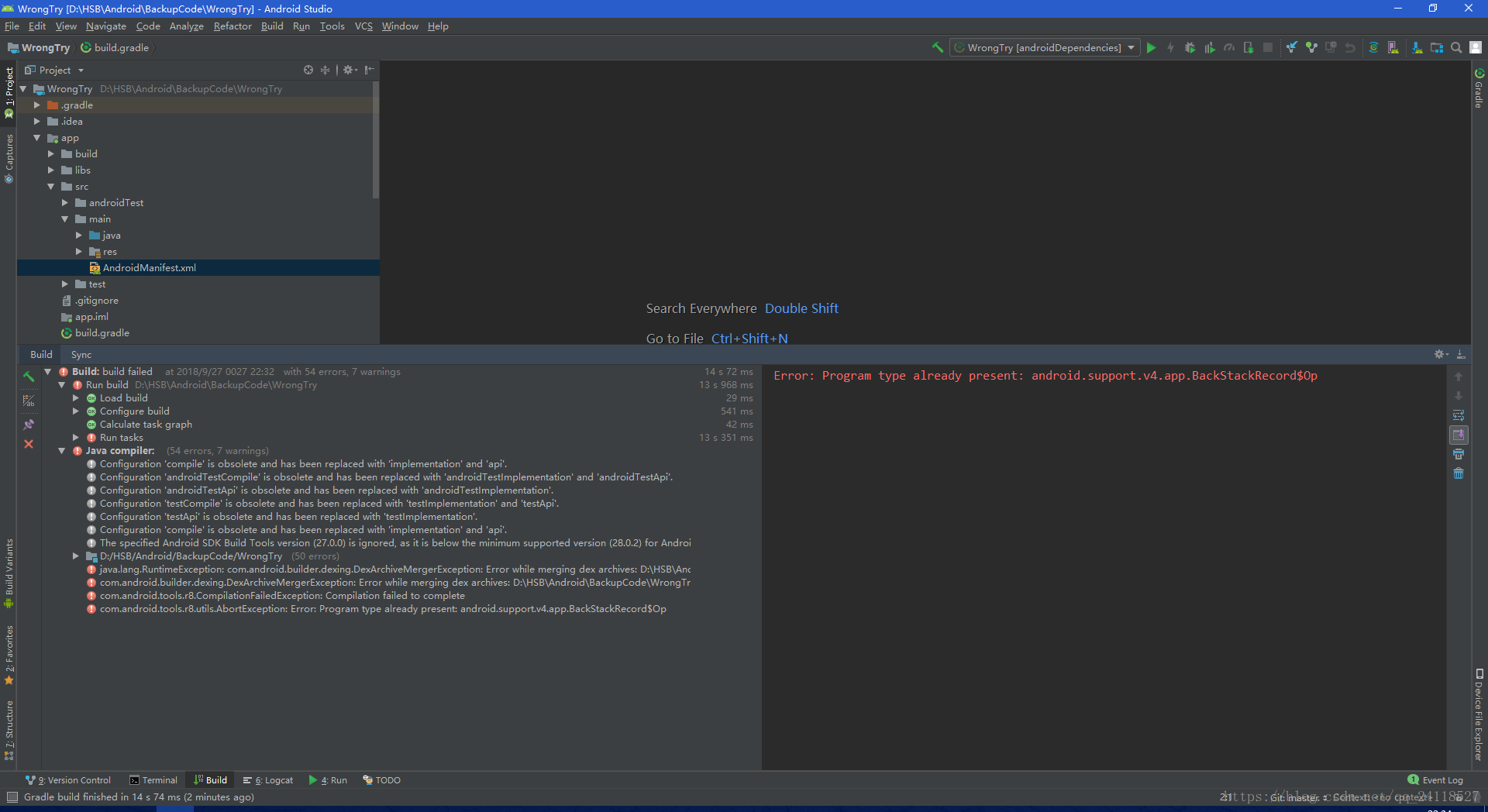1488x812 pixels.
Task: Hide Build panel with the pin-down icon
Action: tap(1461, 354)
